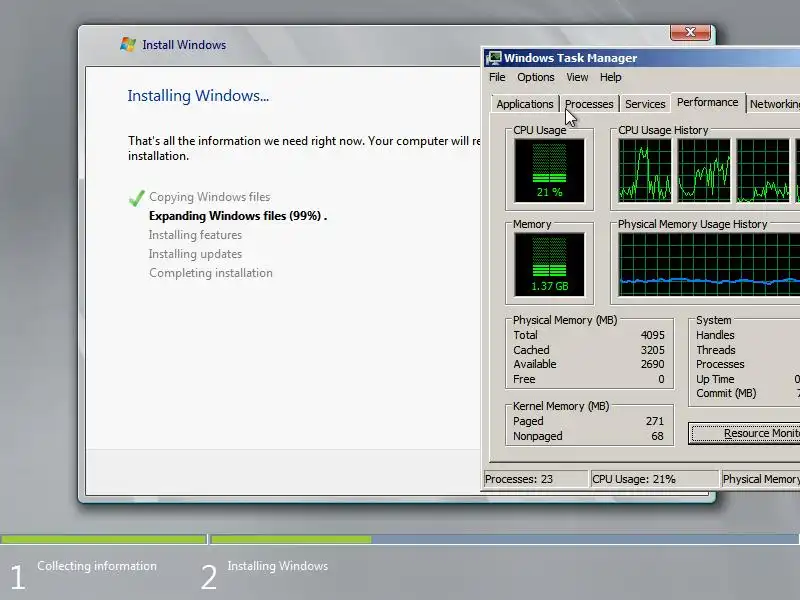Click the Available memory value 2690

coord(653,364)
